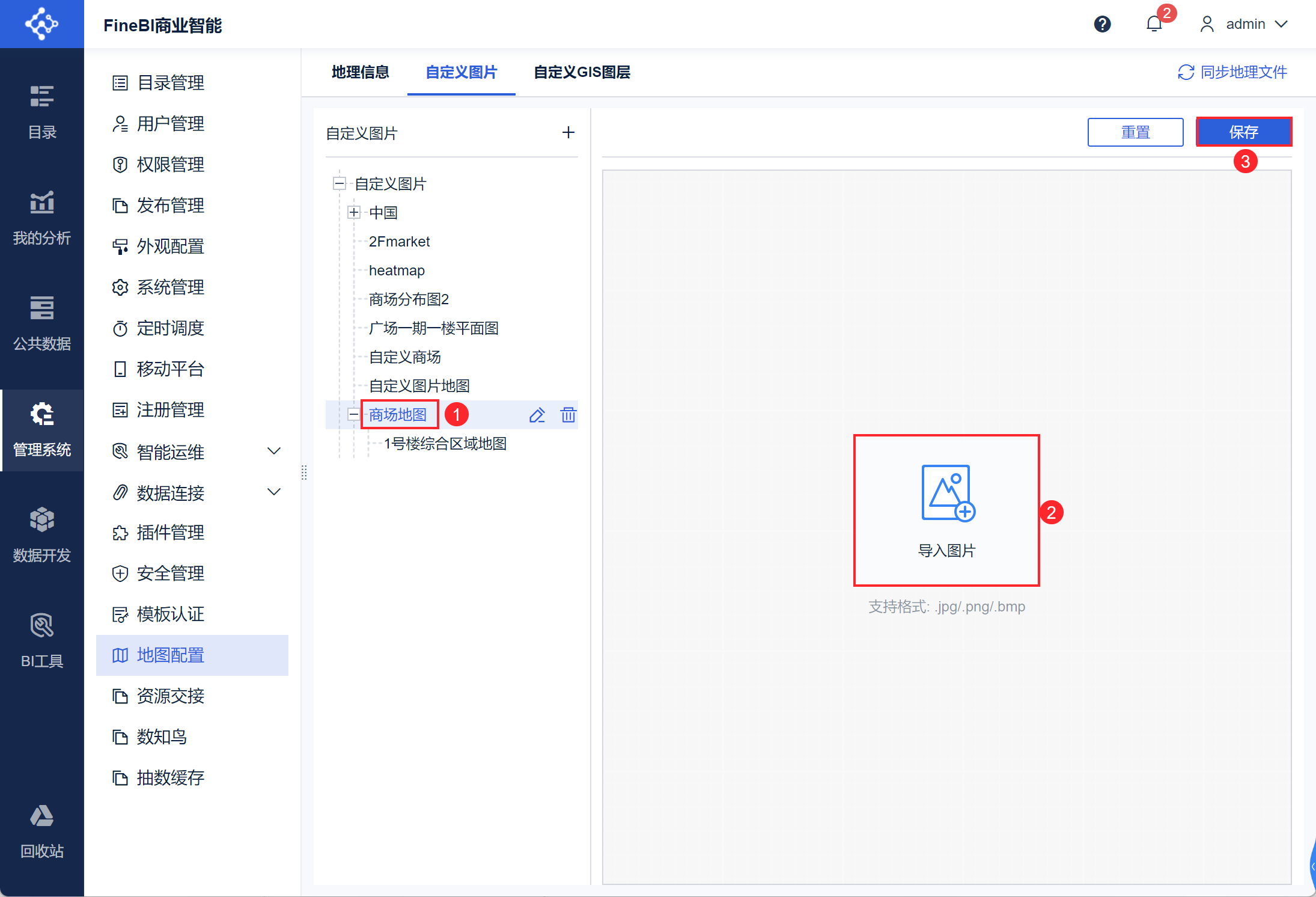Screen dimensions: 1316x897
Task: Open 资源交接 menu item
Action: pyautogui.click(x=192, y=696)
